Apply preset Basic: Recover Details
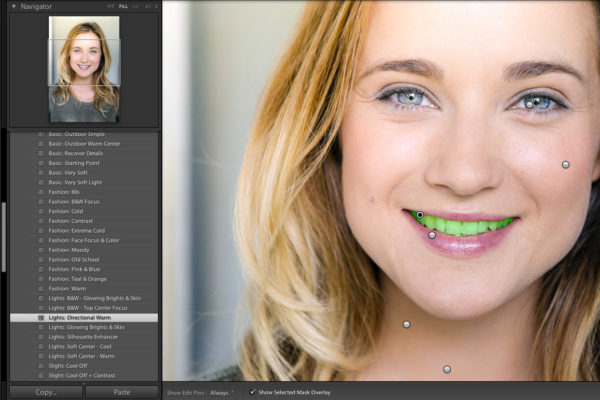Screen dimensions: 600x400 (x=84, y=153)
